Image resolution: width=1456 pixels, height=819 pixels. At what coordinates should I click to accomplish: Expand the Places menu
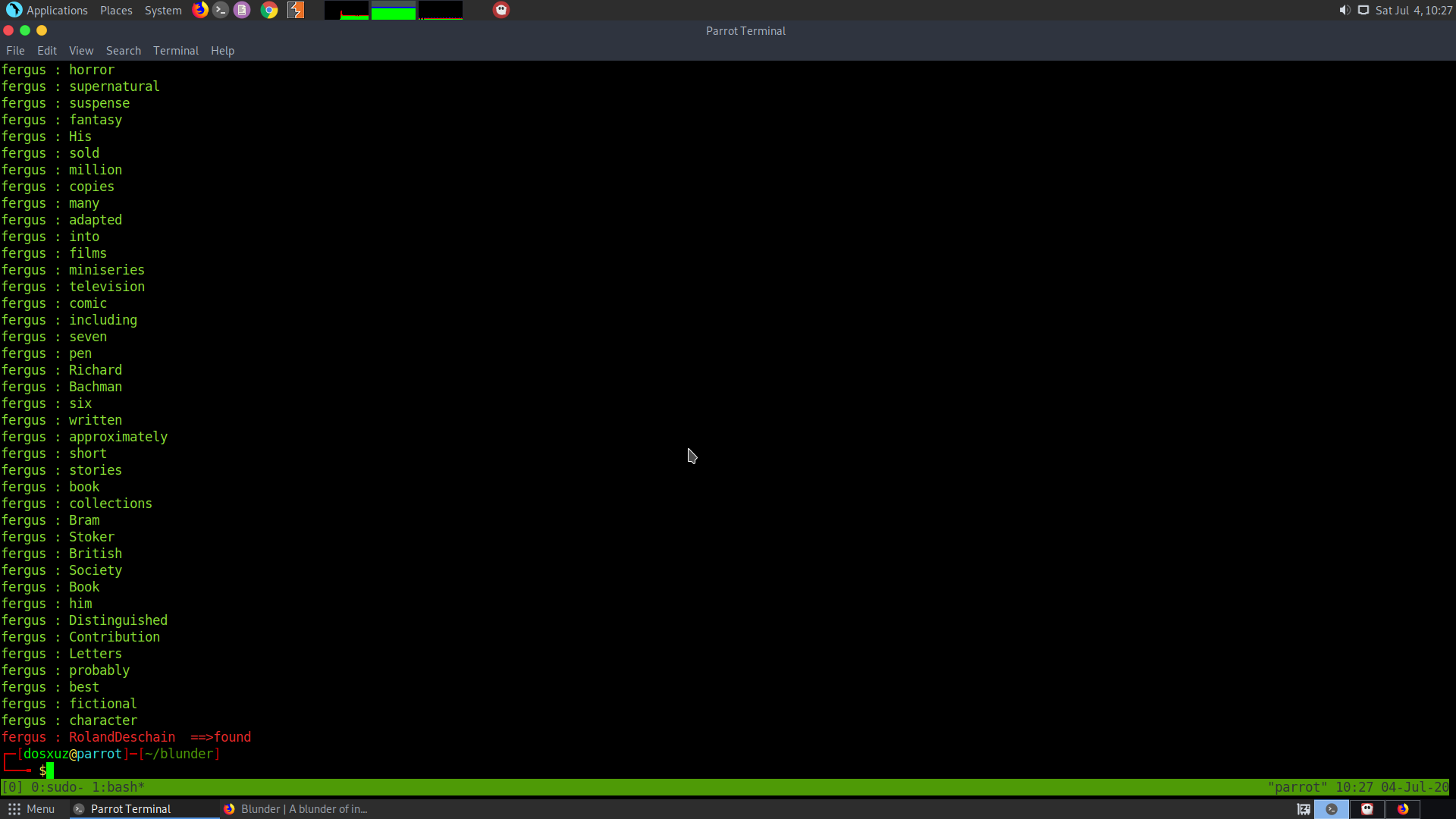tap(116, 10)
